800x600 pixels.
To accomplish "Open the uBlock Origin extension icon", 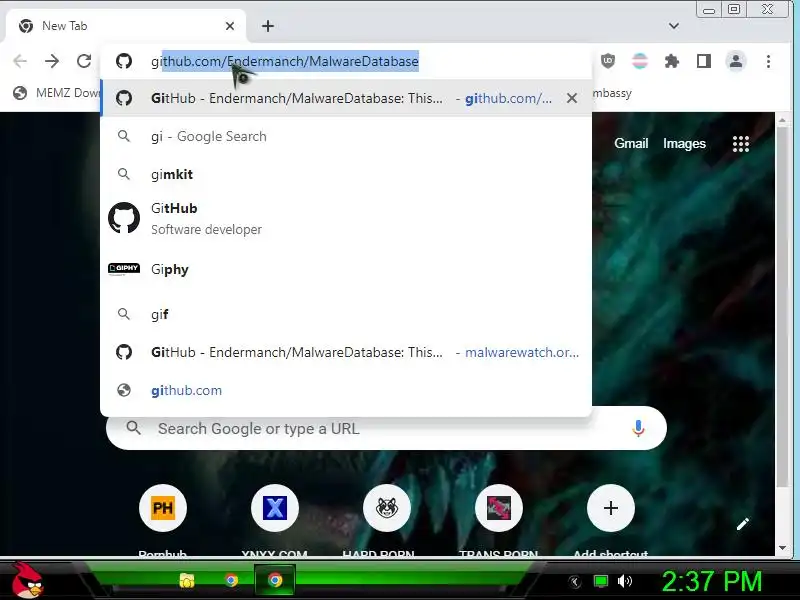I will click(x=608, y=61).
